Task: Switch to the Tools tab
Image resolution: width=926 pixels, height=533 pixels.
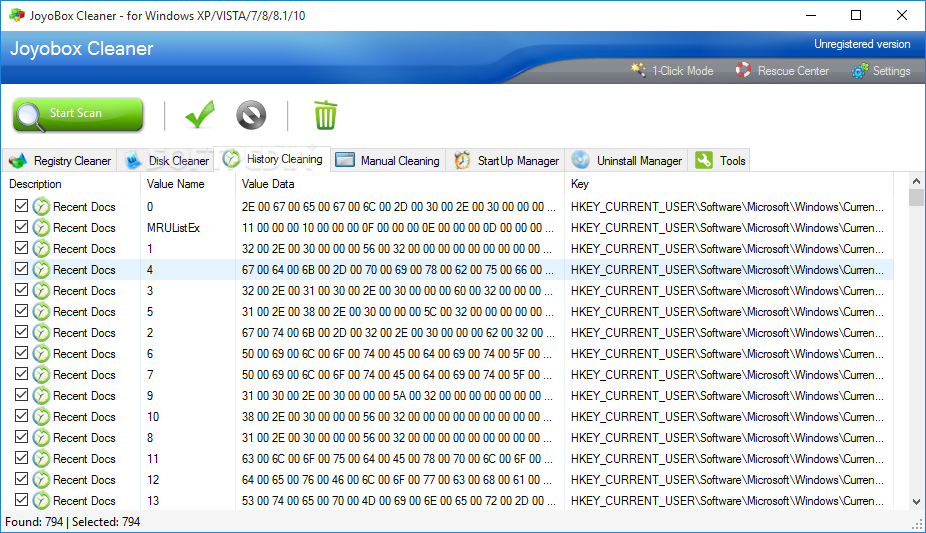Action: pos(720,161)
